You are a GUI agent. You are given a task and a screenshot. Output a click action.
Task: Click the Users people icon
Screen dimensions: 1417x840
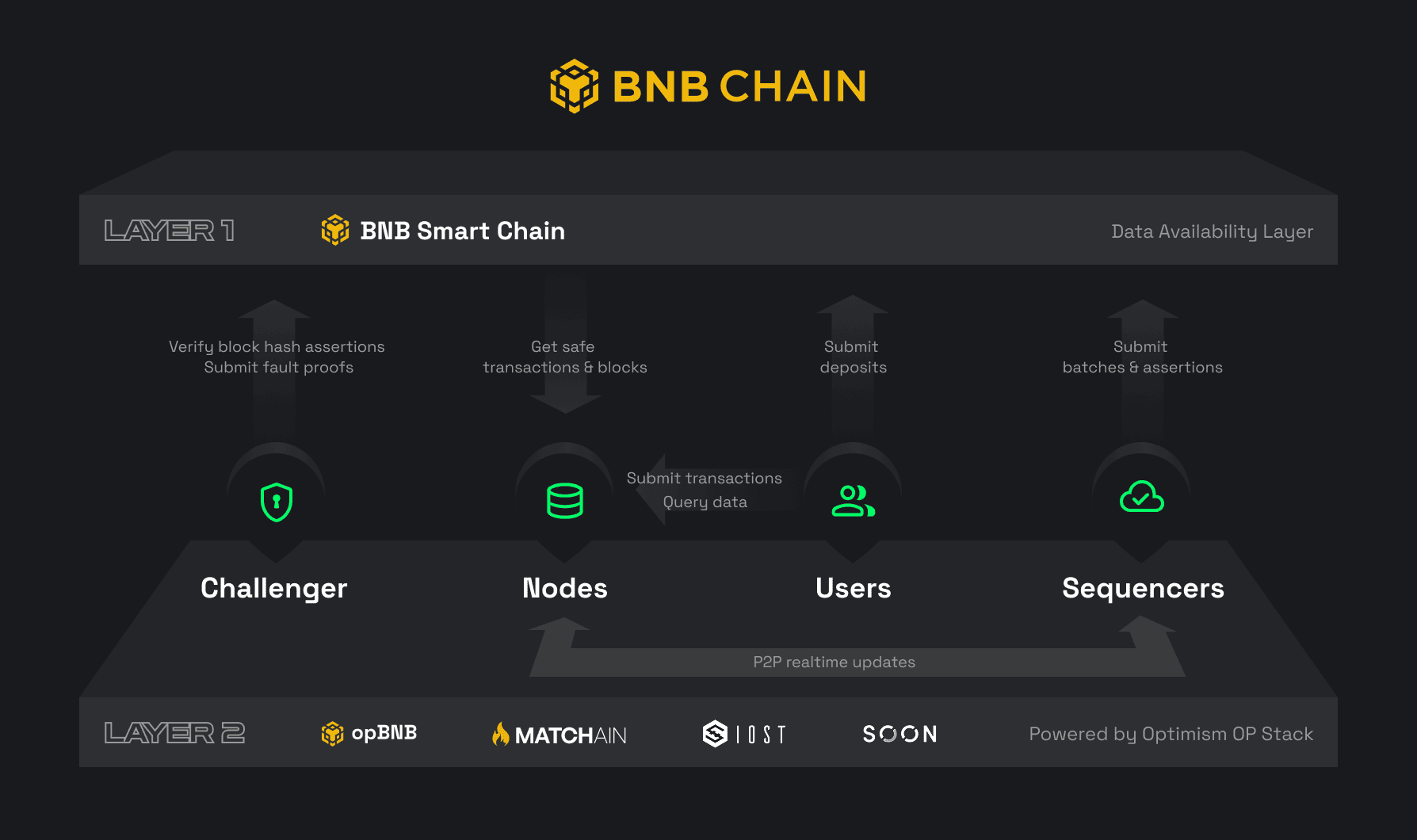(853, 501)
